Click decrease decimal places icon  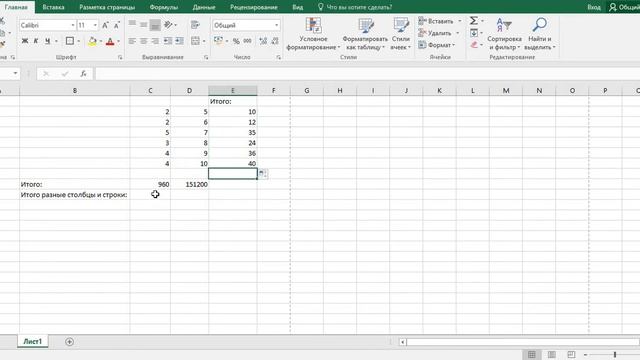pos(275,41)
